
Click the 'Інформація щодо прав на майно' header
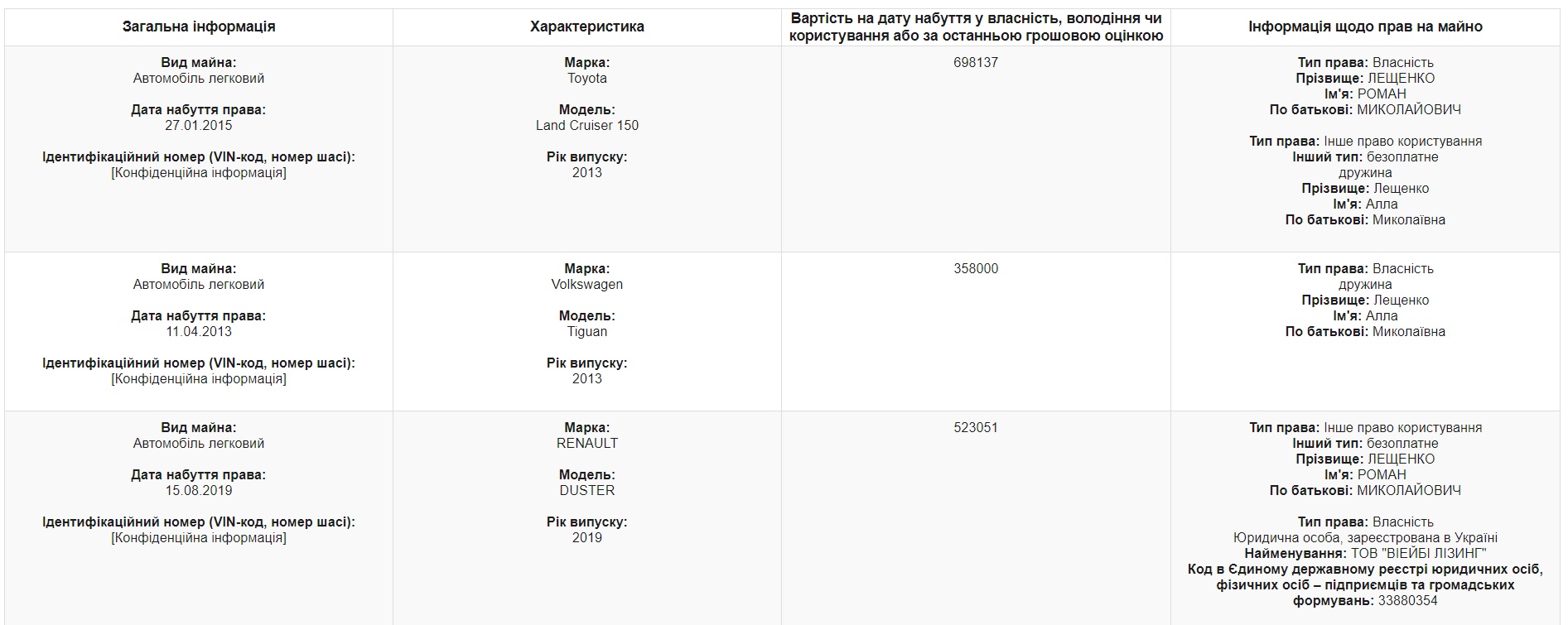click(1365, 26)
